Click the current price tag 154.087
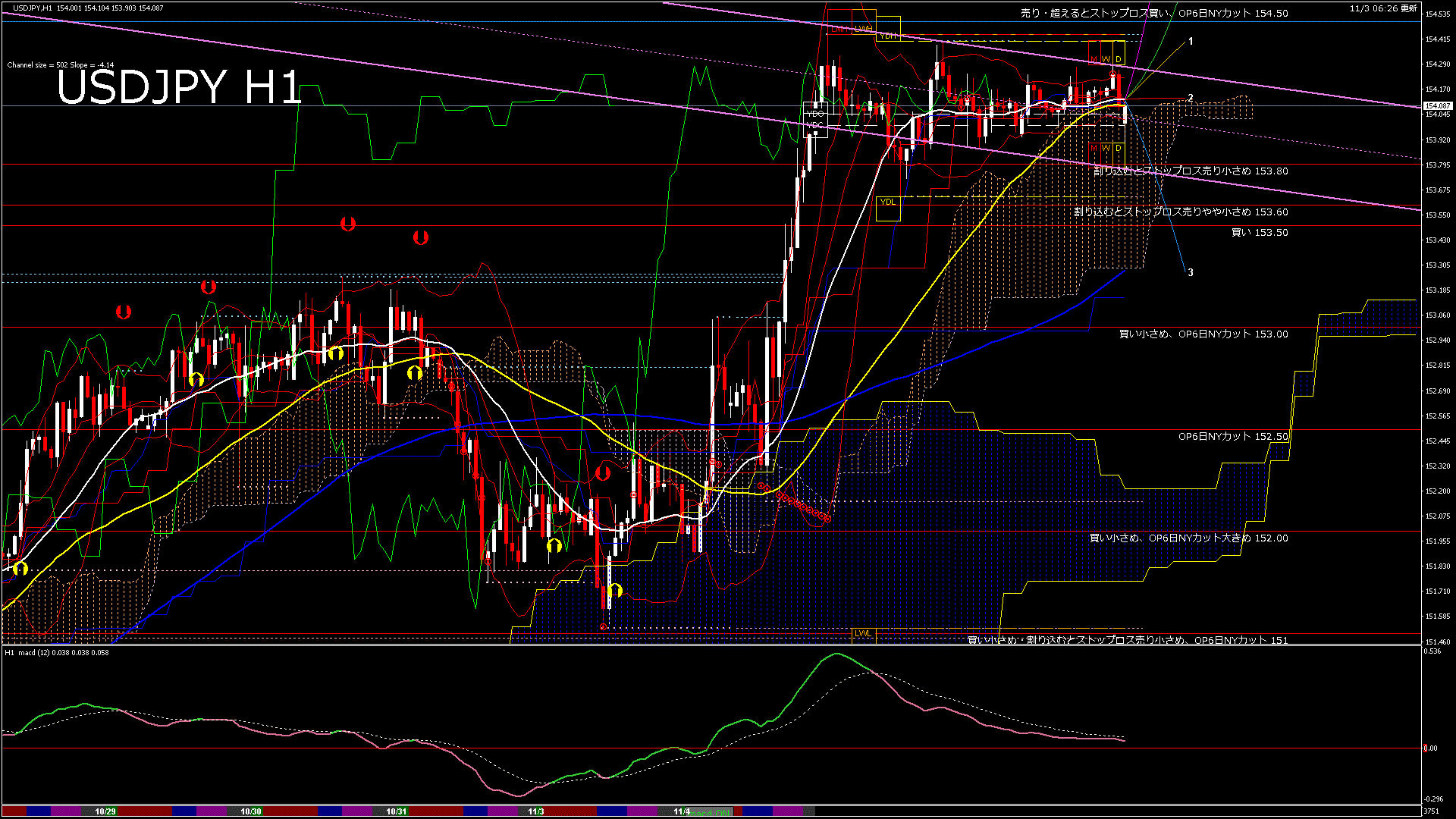 (x=1437, y=106)
